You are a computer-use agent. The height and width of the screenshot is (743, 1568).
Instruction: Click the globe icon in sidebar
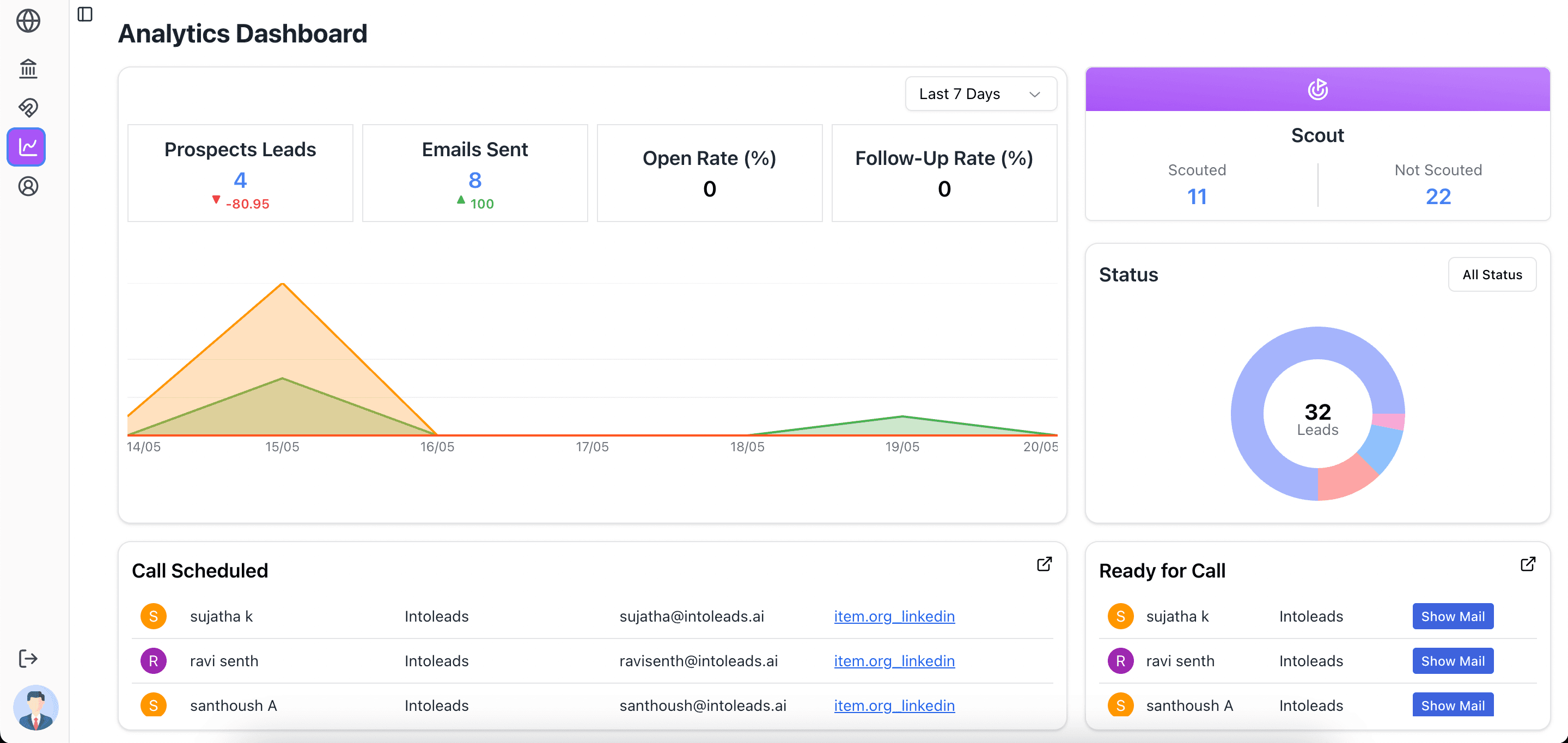tap(28, 21)
